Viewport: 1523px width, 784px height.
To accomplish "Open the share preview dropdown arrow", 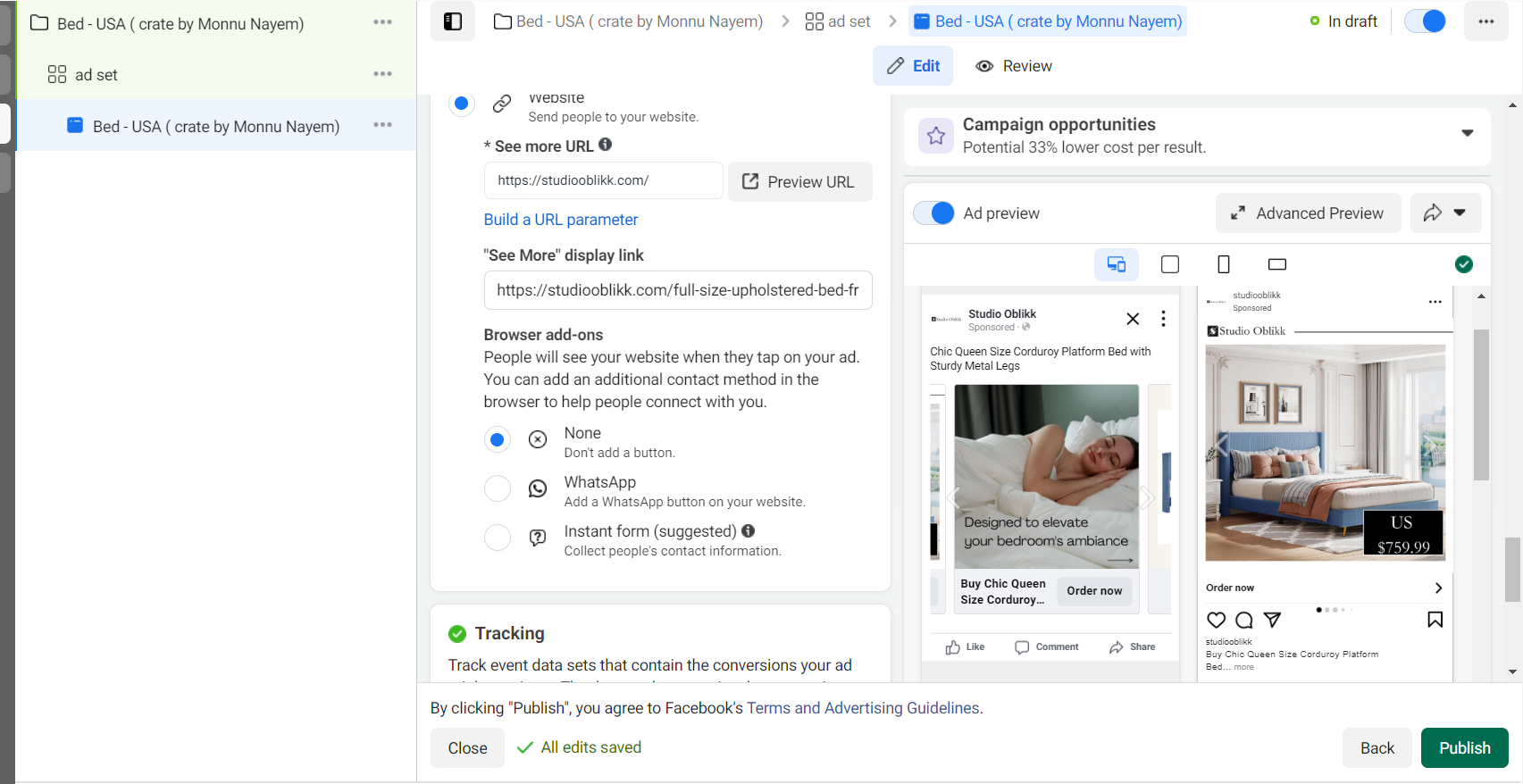I will pyautogui.click(x=1460, y=213).
